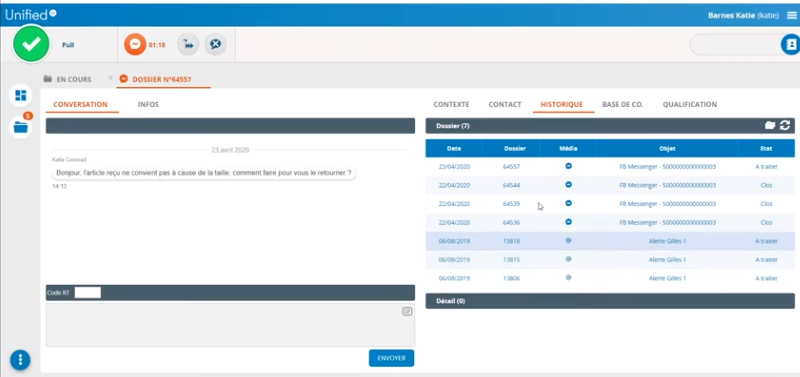Close the Dossier N°64557 tab
Screen dimensions: 800x377
(x=110, y=78)
